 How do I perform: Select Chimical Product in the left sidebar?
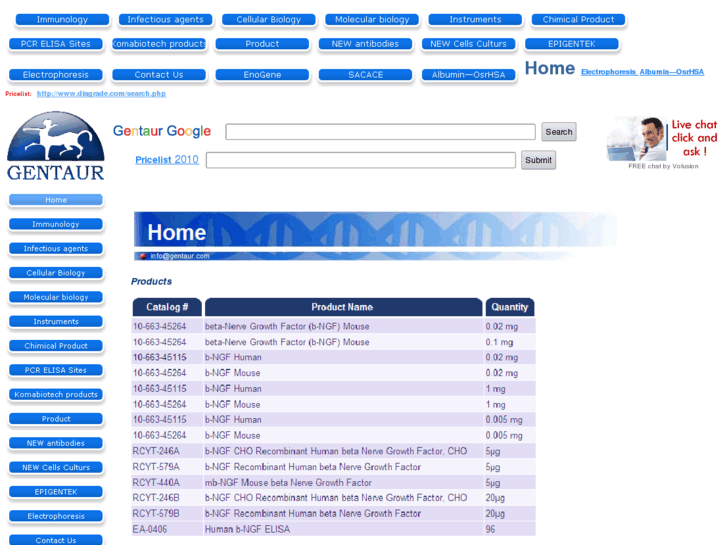click(x=56, y=346)
